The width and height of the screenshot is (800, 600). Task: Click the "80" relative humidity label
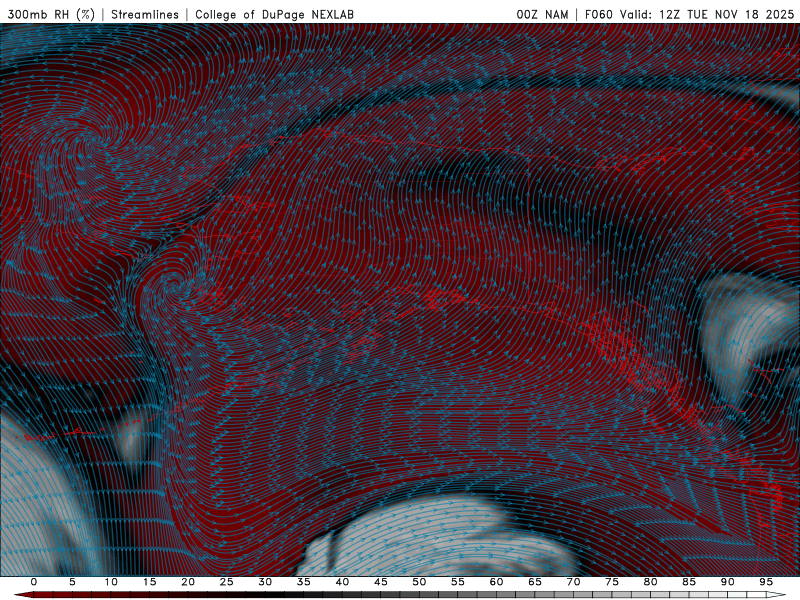tap(650, 582)
